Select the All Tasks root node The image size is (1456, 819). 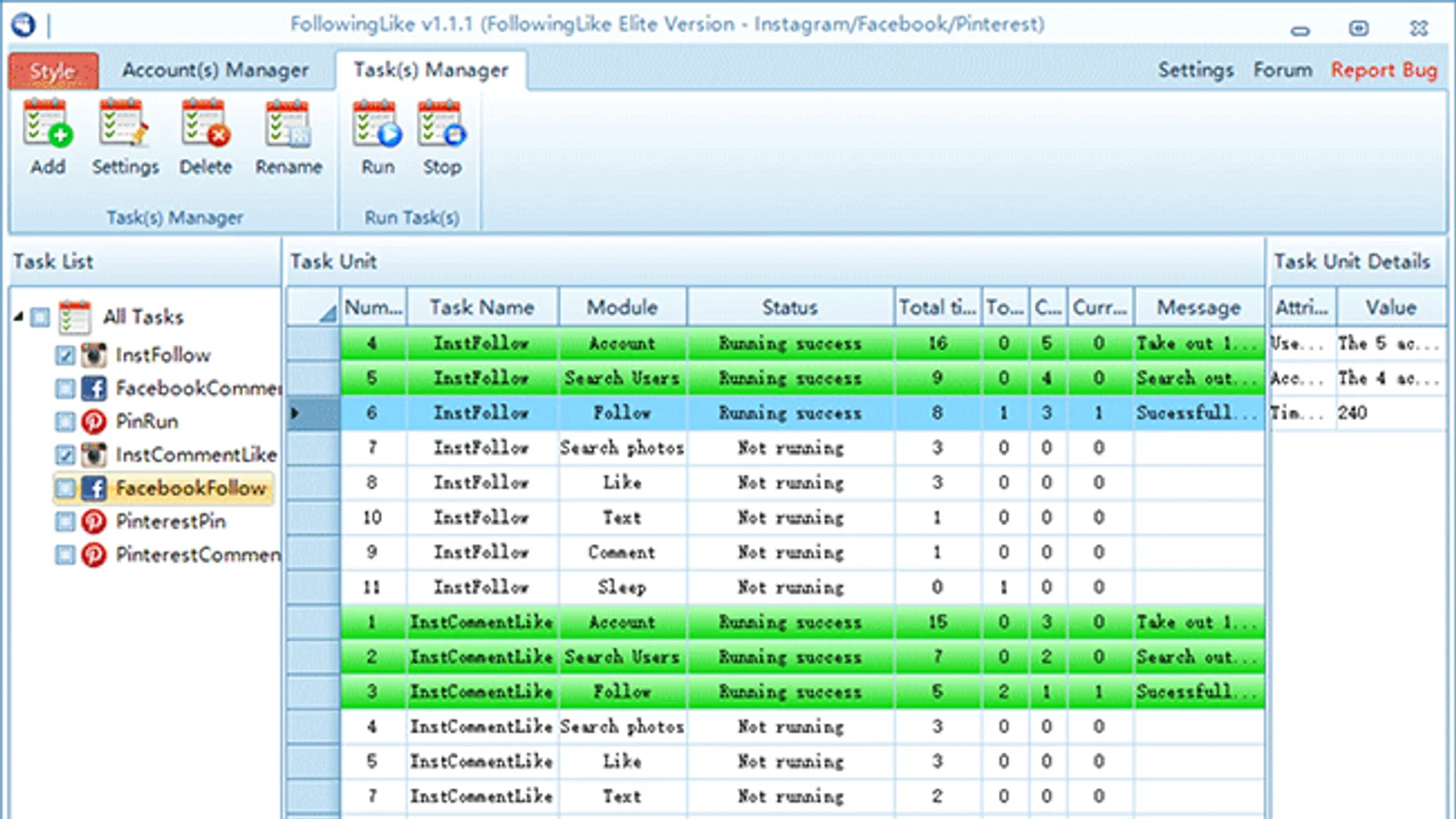[x=143, y=317]
